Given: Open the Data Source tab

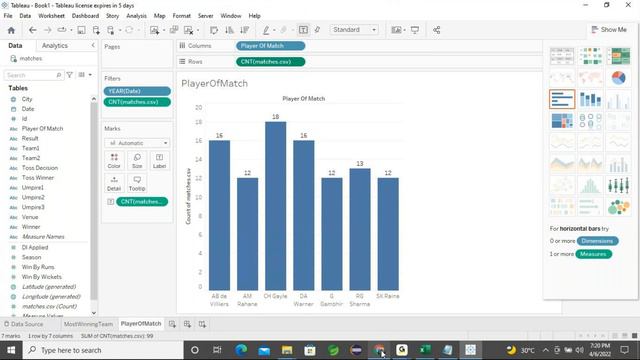Looking at the screenshot, I should (23, 324).
